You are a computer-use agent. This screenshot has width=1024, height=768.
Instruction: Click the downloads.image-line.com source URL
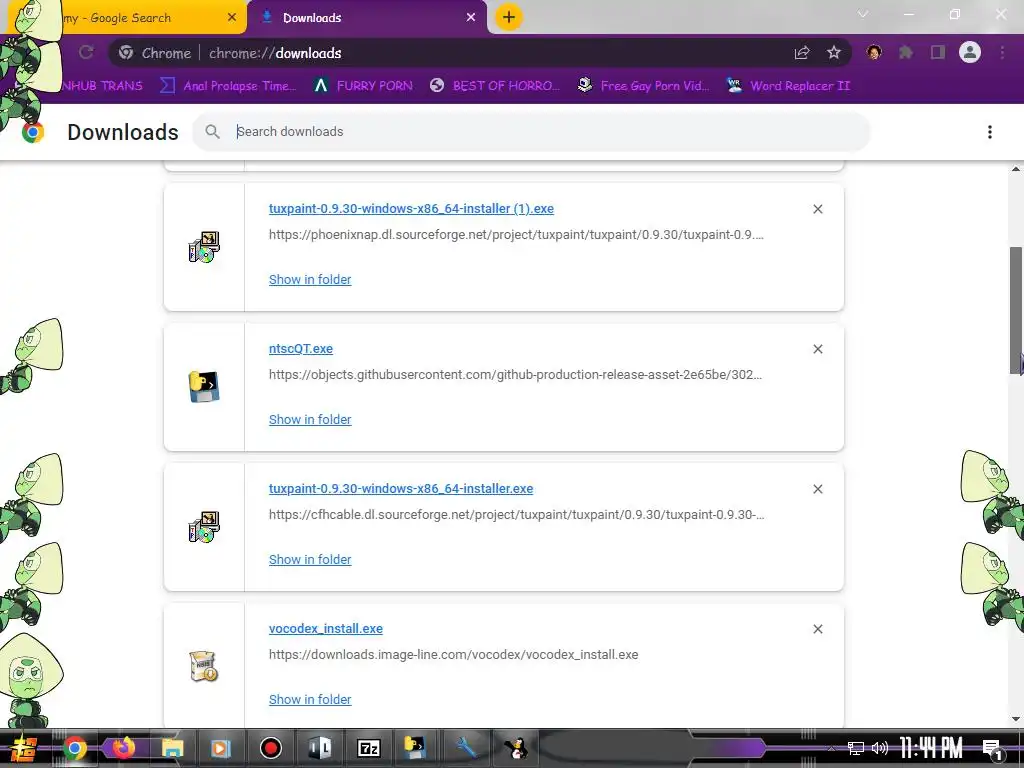[453, 654]
